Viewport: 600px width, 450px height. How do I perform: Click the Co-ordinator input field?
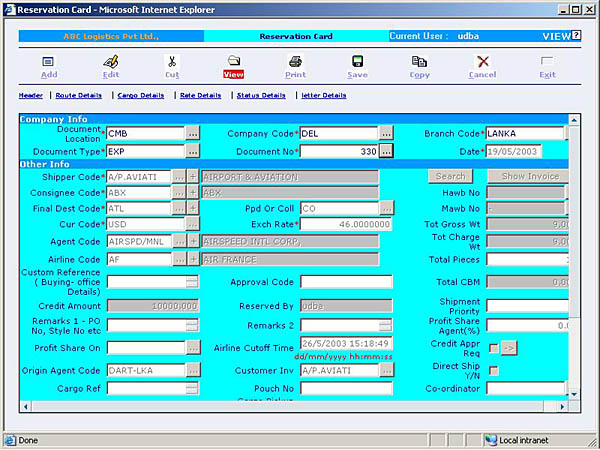click(527, 388)
